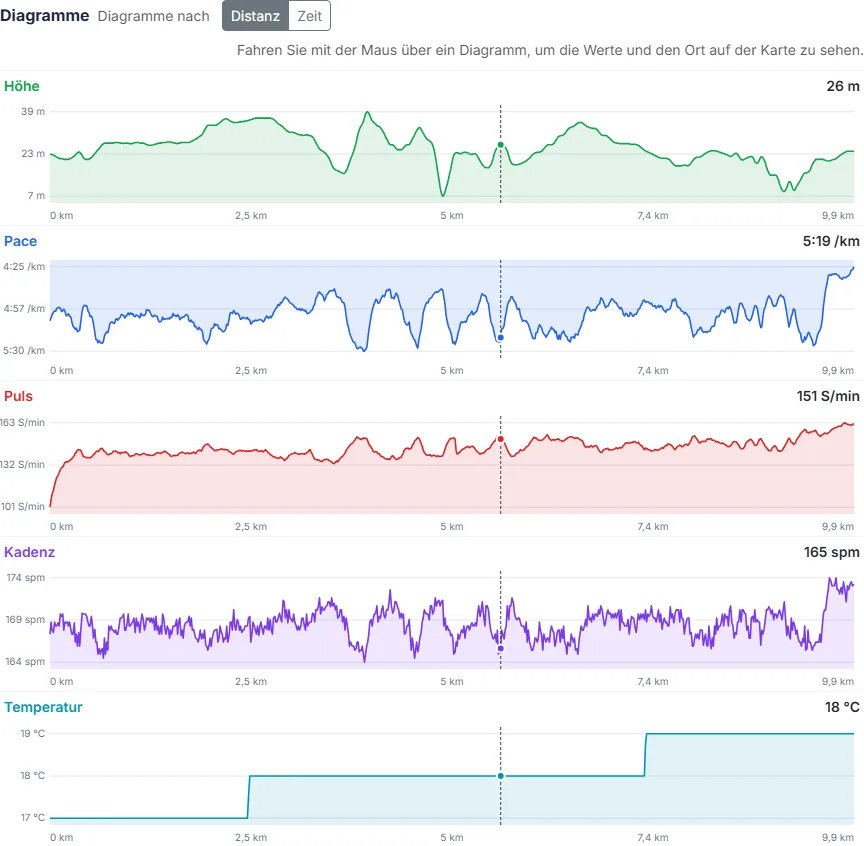Click the "39 m" axis label
This screenshot has width=864, height=846.
coord(33,111)
